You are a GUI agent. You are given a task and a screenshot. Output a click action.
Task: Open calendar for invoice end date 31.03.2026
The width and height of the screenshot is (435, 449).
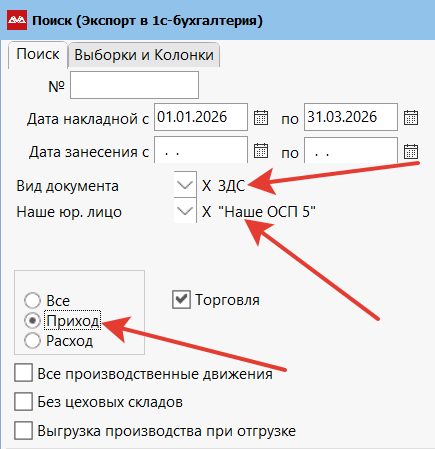coord(411,117)
